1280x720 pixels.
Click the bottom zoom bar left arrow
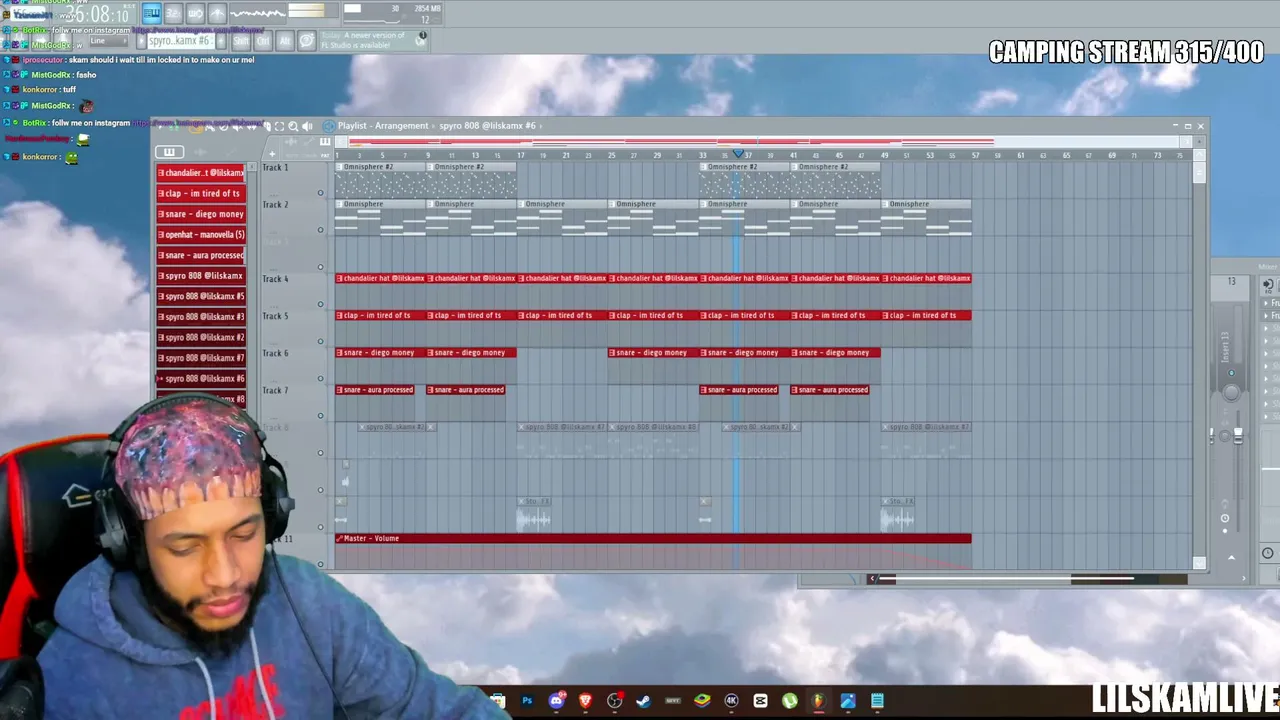[872, 579]
